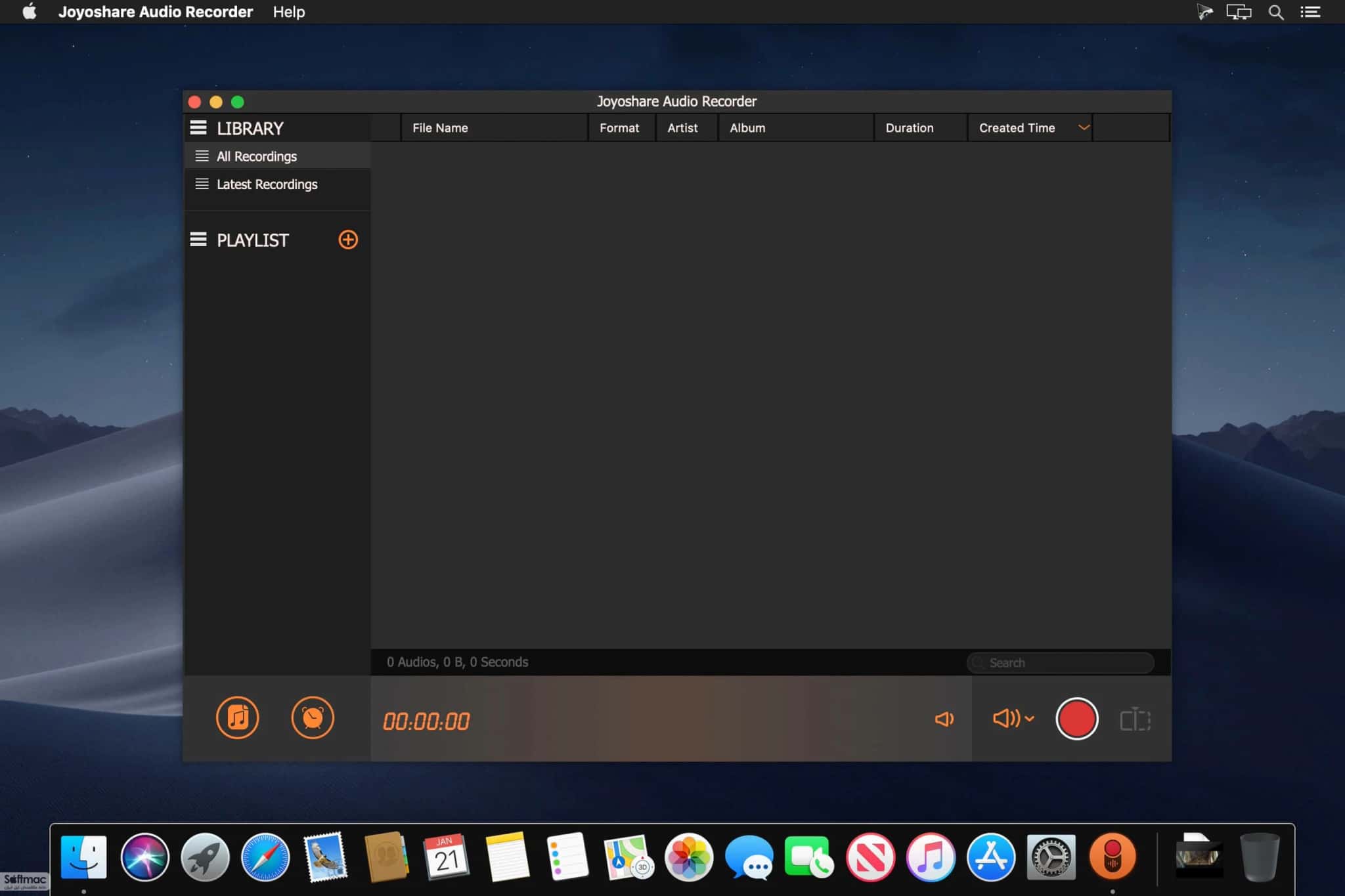Sort by the Duration column header
The width and height of the screenshot is (1345, 896).
[x=921, y=127]
